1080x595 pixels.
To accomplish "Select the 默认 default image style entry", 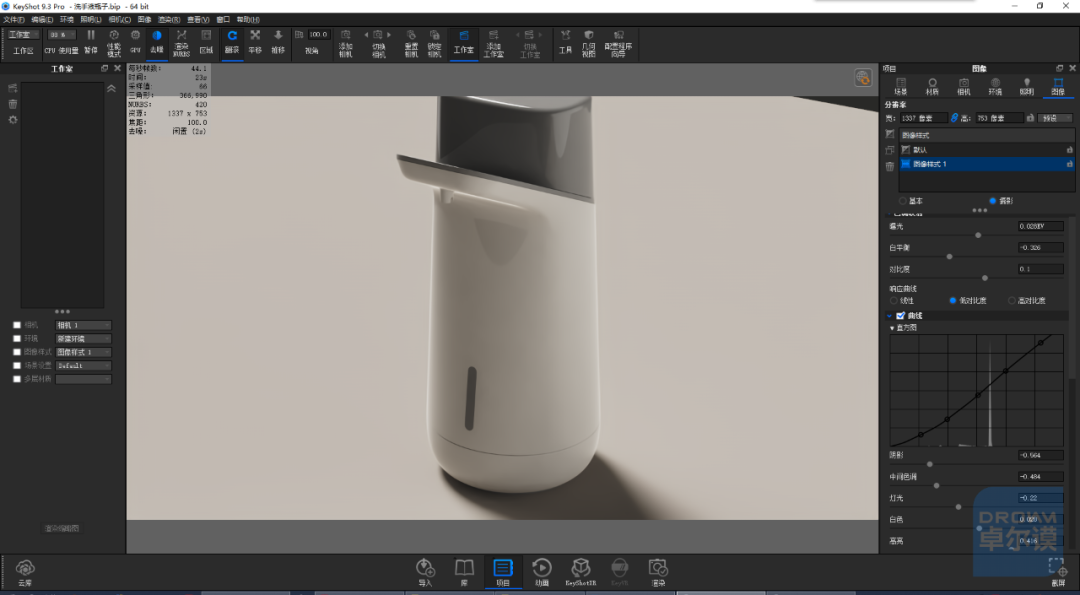I will coord(986,149).
